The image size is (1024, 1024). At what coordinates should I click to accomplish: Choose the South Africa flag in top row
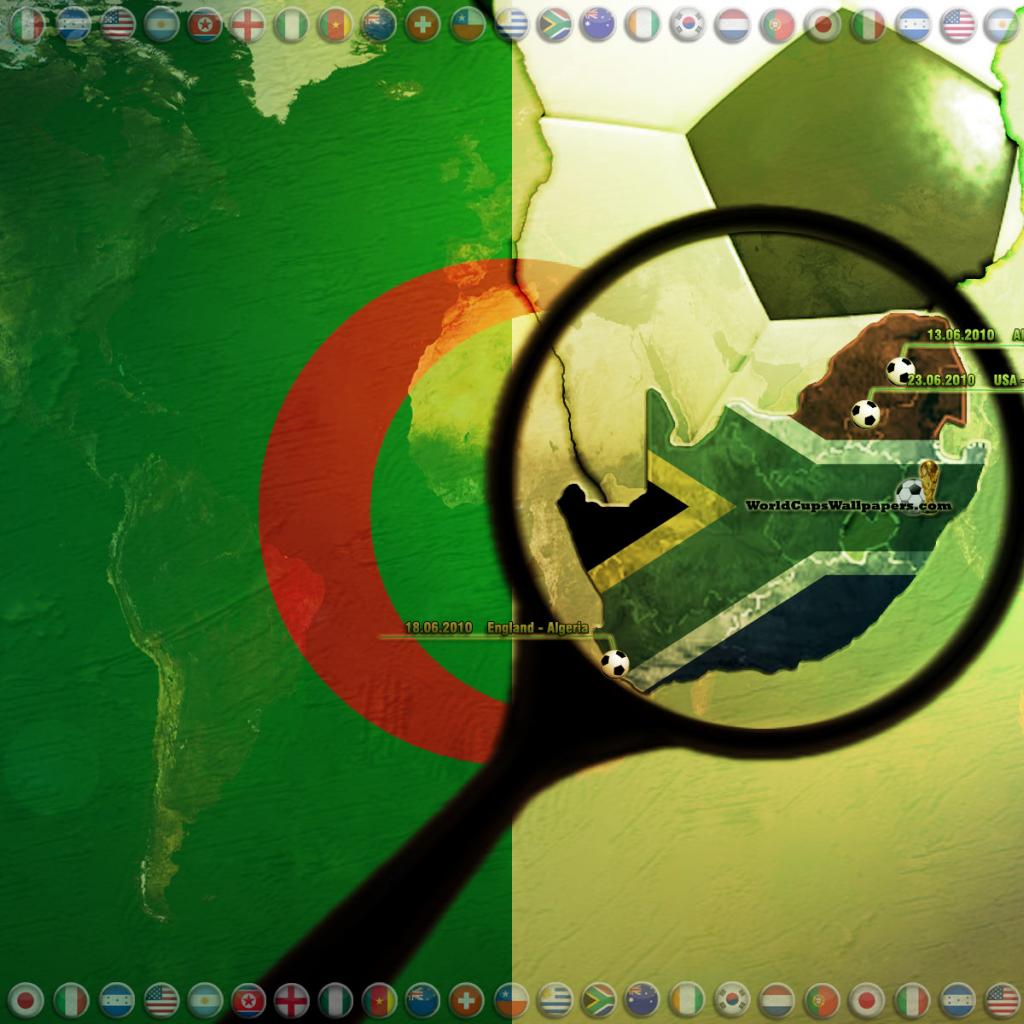pyautogui.click(x=554, y=25)
